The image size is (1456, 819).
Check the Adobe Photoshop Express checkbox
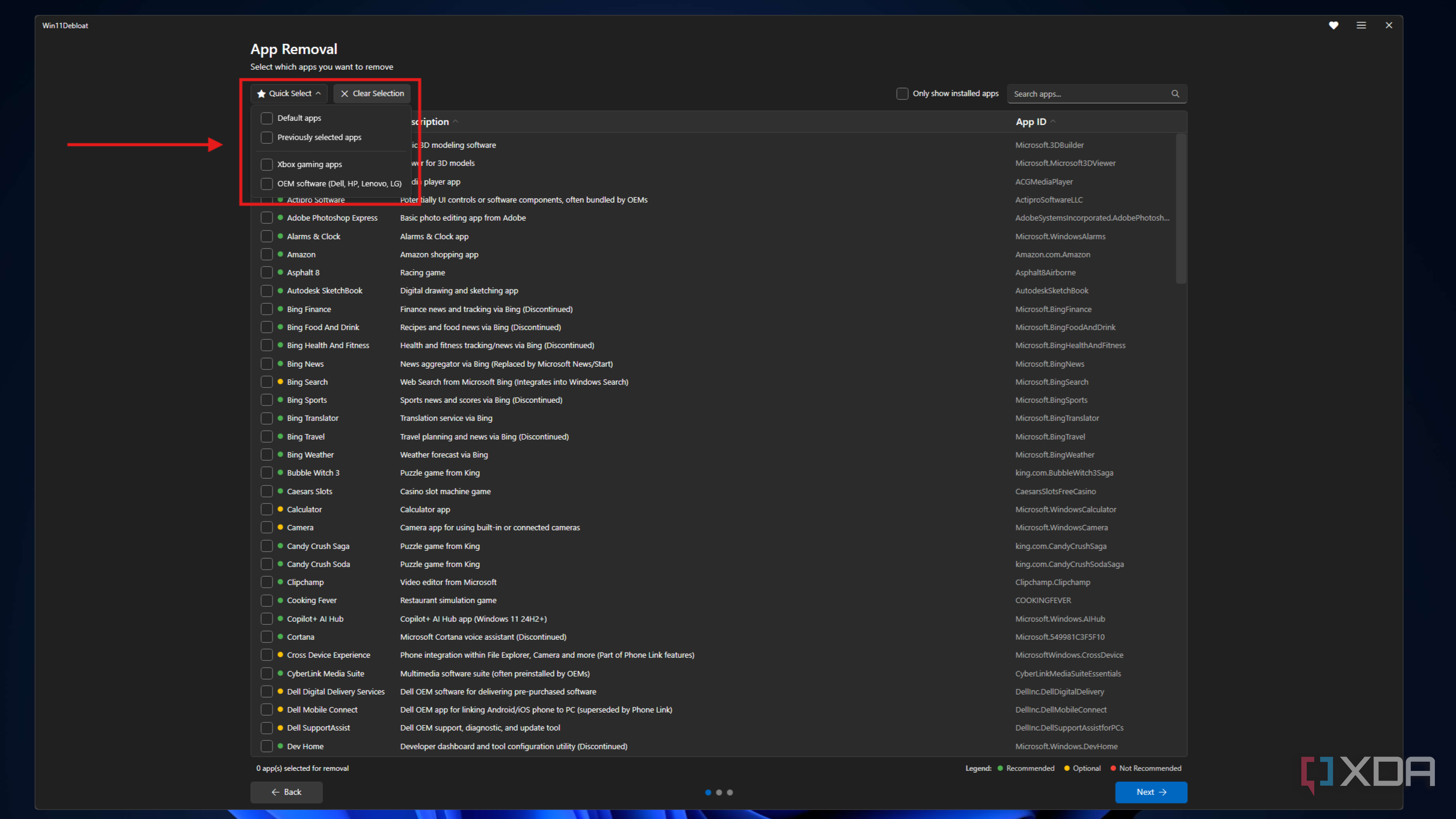coord(266,218)
